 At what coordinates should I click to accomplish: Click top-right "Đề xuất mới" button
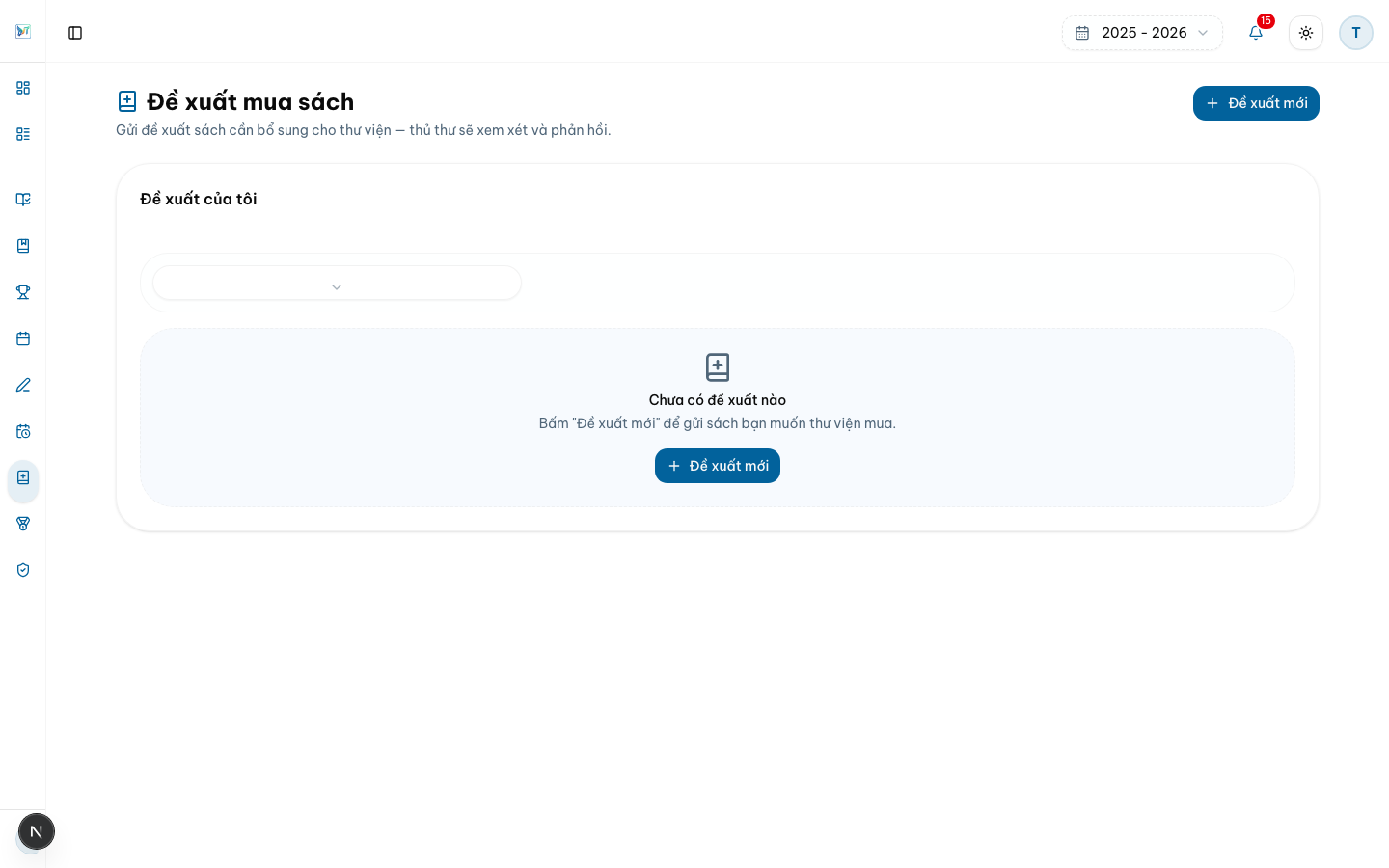coord(1256,103)
